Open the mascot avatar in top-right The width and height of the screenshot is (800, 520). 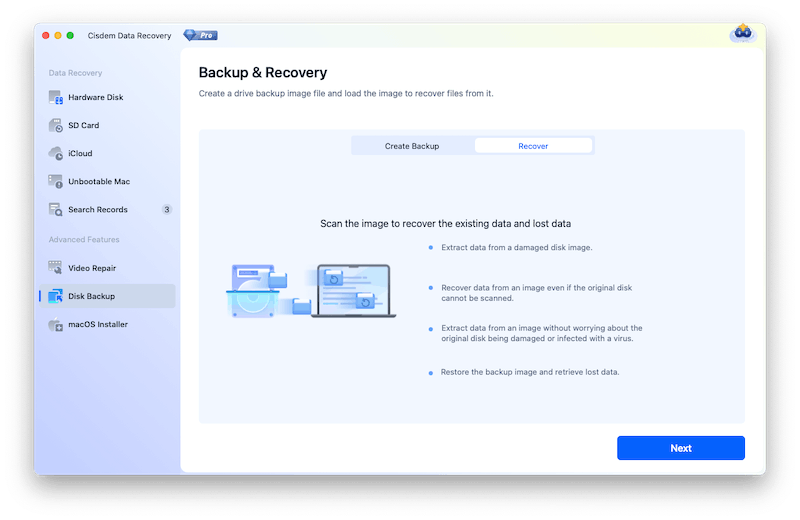click(742, 33)
